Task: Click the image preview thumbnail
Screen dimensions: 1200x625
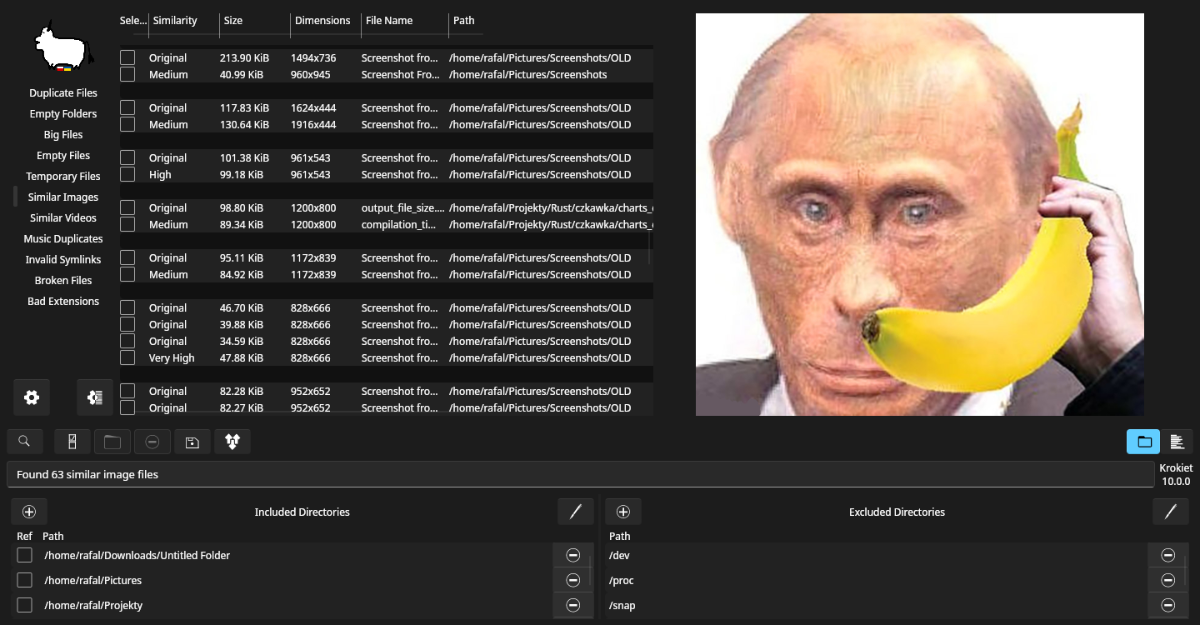Action: pos(919,214)
